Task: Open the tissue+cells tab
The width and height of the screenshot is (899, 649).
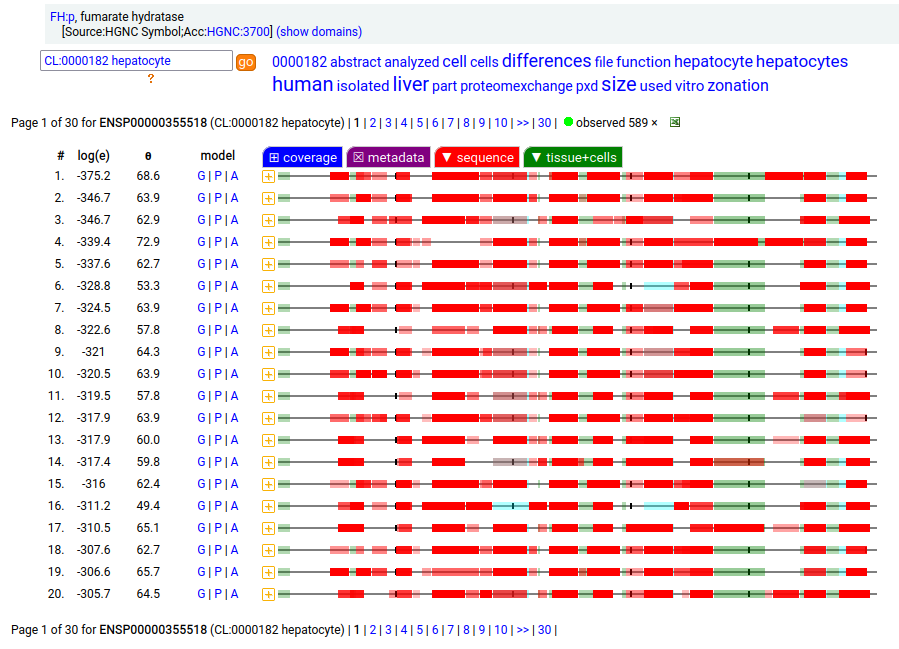Action: coord(573,157)
